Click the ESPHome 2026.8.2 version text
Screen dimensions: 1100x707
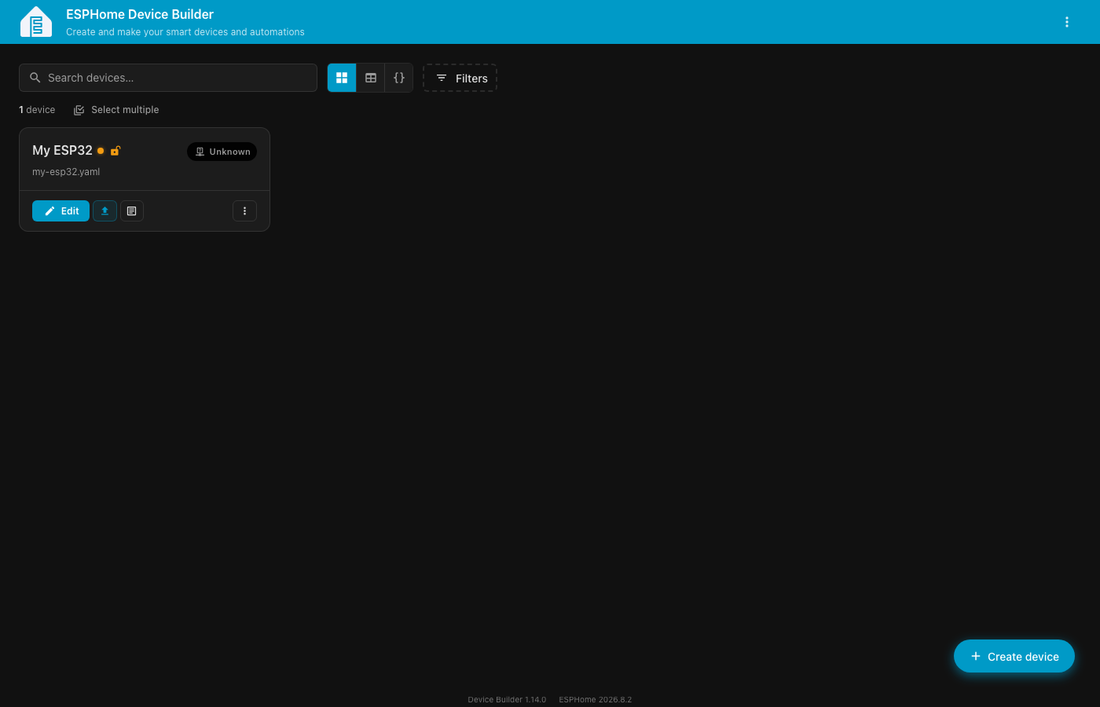595,699
